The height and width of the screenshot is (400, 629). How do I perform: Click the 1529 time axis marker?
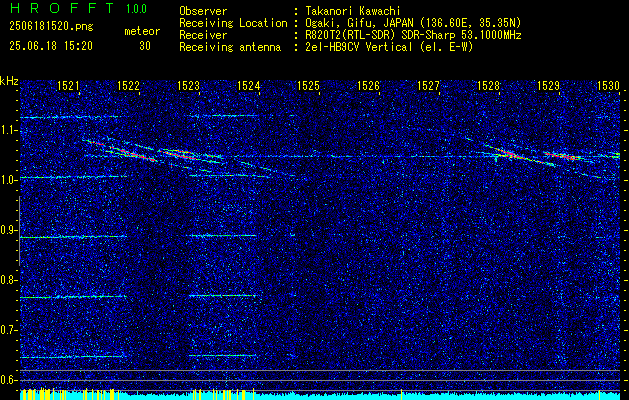click(548, 85)
